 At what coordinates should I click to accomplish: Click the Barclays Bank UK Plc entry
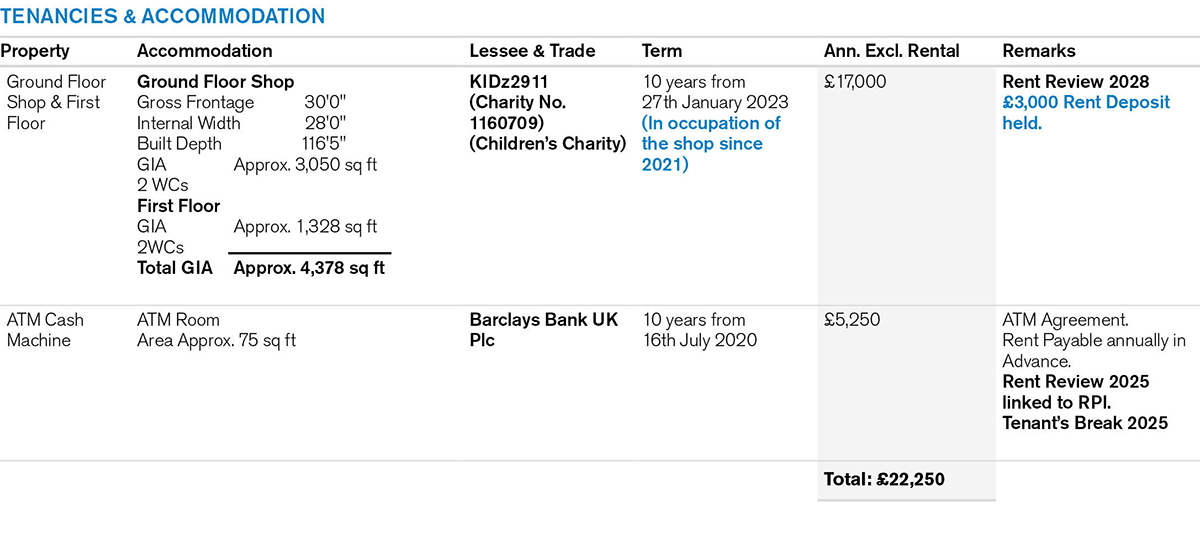coord(543,330)
